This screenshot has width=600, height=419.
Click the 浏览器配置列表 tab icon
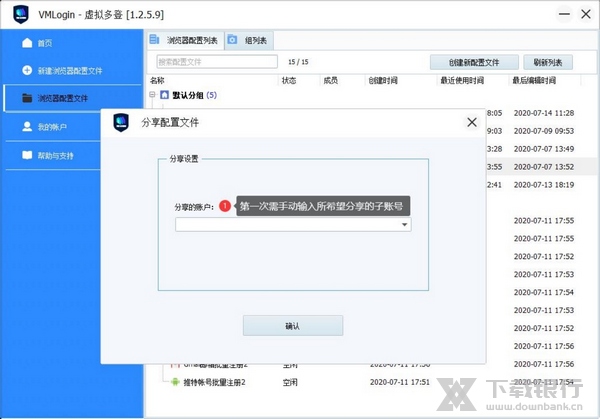click(x=154, y=39)
